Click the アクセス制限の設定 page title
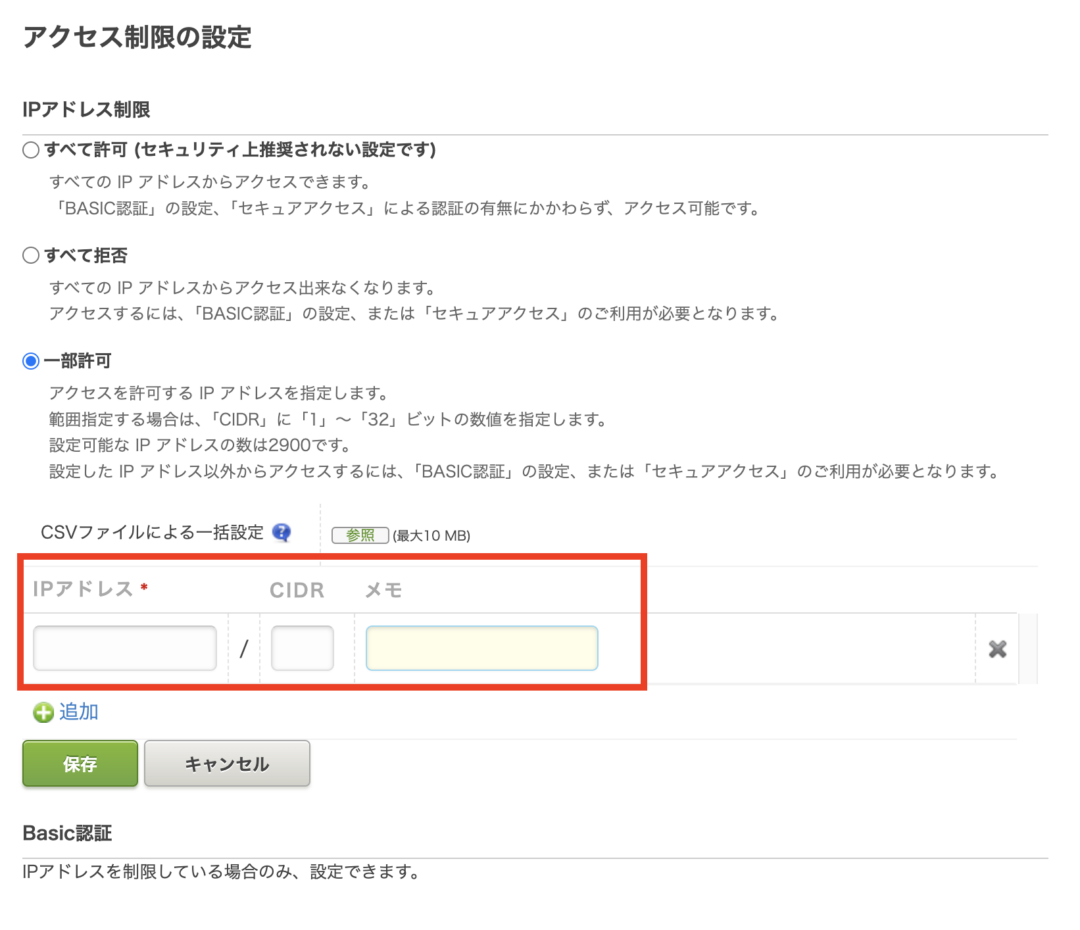 (x=137, y=38)
